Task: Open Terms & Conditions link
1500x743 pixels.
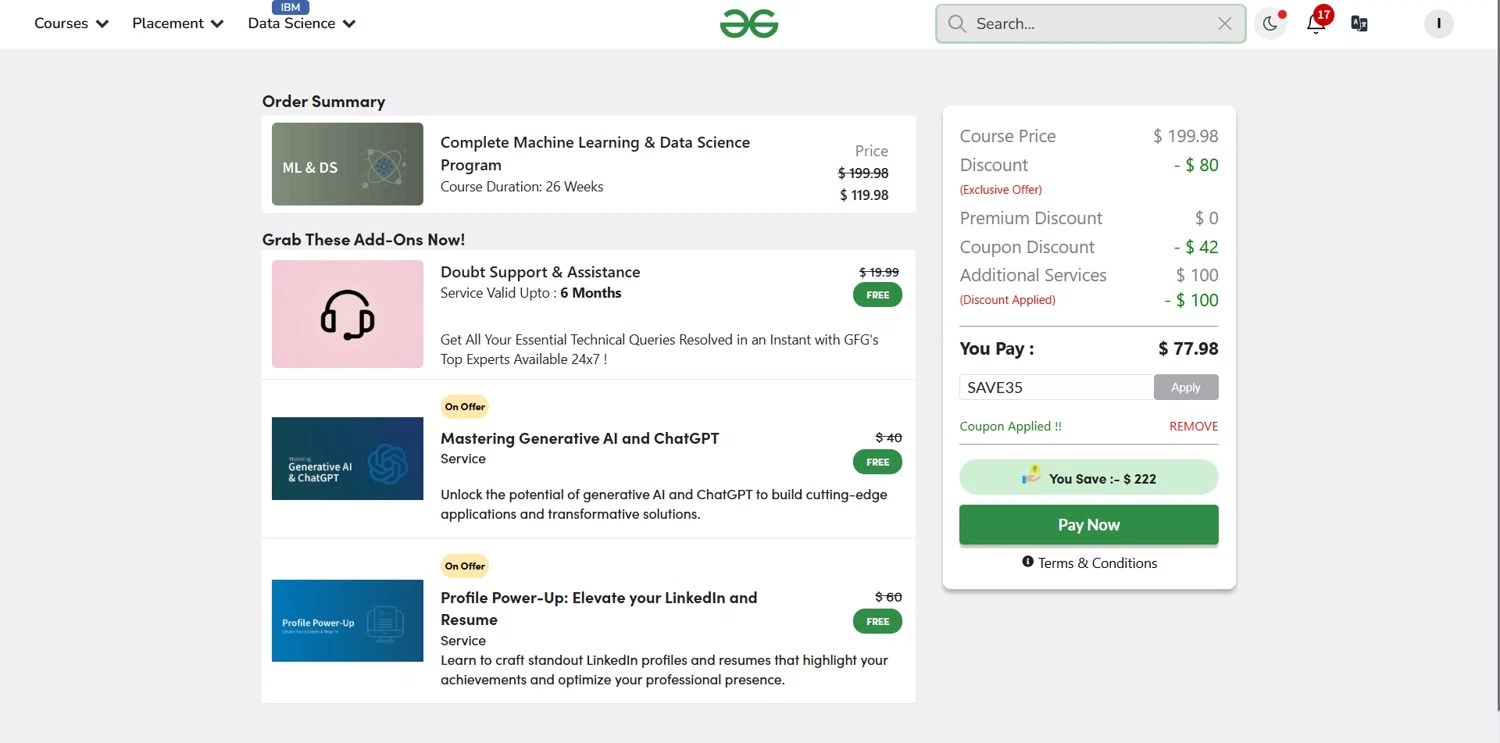Action: click(x=1097, y=563)
